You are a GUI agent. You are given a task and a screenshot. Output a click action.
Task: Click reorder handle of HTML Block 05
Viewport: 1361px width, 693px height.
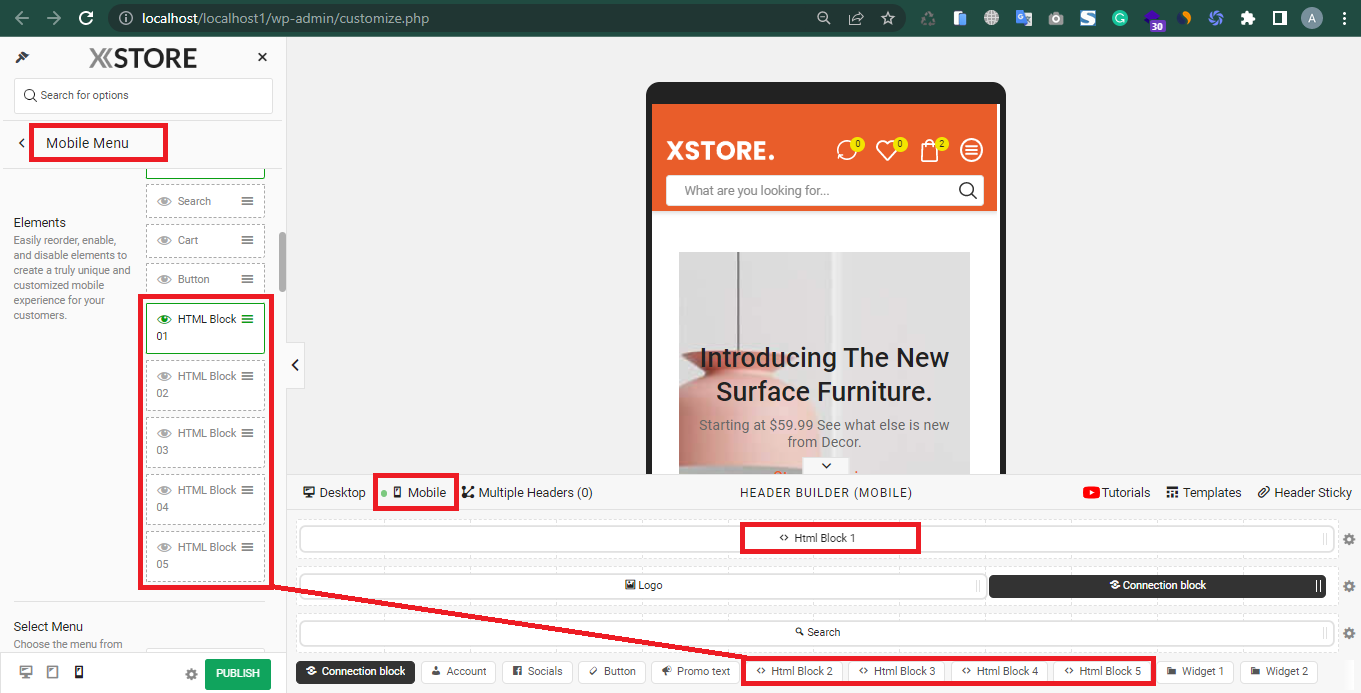(247, 547)
